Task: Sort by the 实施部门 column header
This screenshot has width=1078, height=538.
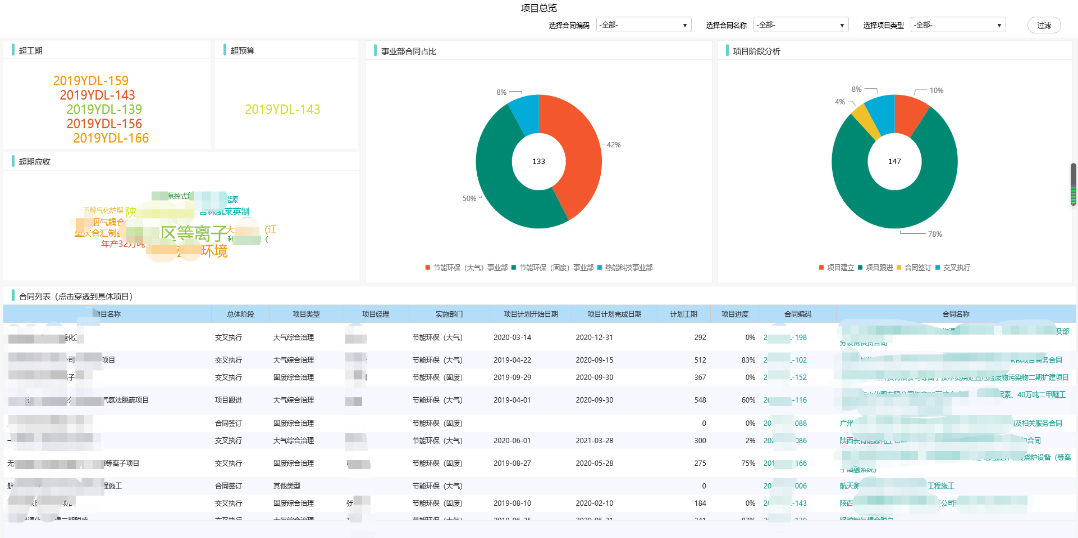Action: (x=449, y=314)
